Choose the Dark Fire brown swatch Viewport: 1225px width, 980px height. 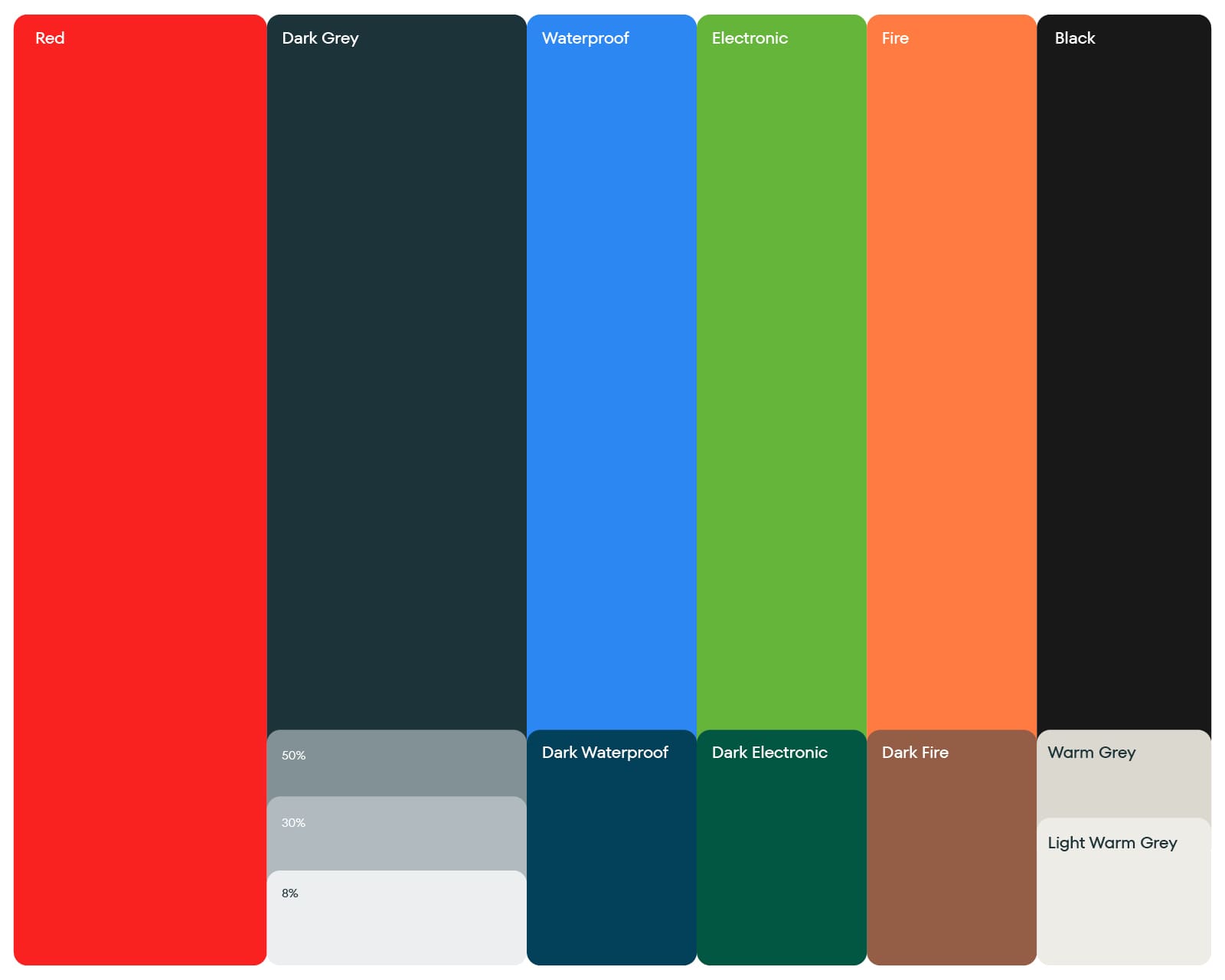point(952,850)
